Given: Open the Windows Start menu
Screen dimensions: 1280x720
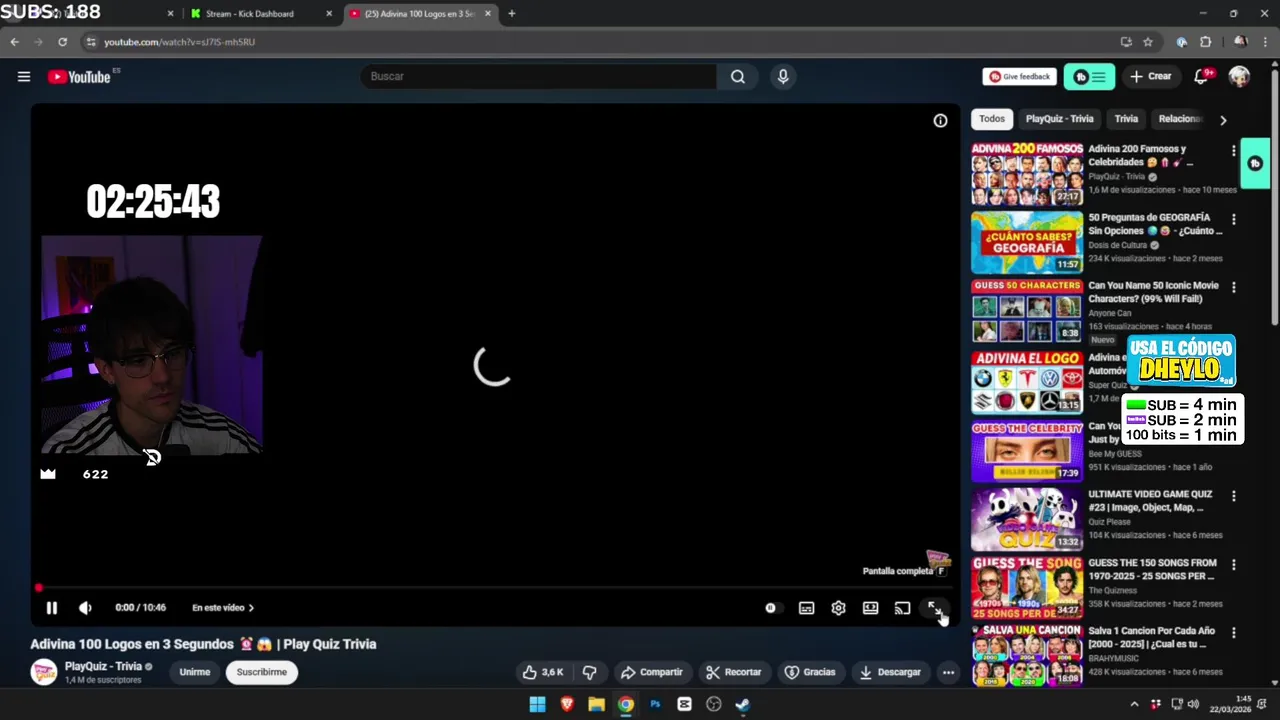Looking at the screenshot, I should (537, 704).
